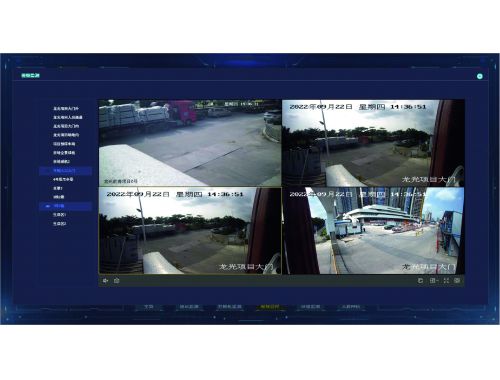Open the first bottom navigation tab
Image resolution: width=500 pixels, height=380 pixels.
coord(149,307)
